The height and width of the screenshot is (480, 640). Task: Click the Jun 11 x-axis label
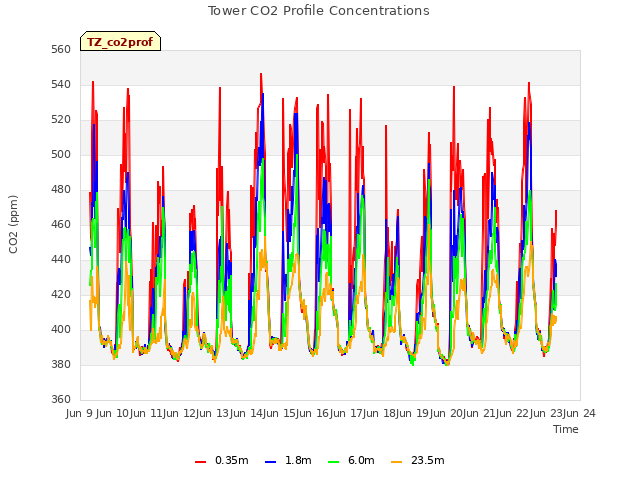pos(145,414)
